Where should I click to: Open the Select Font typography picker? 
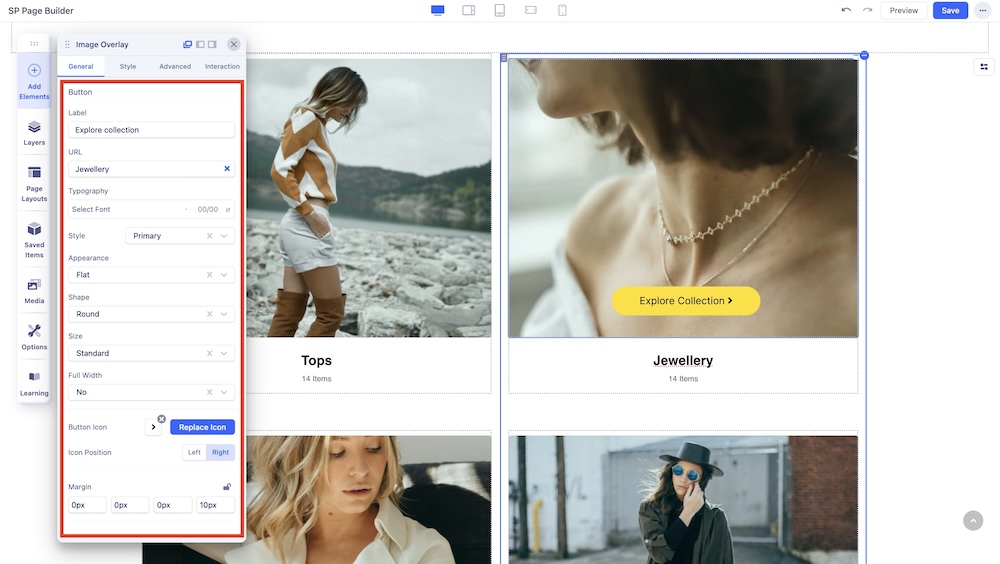151,209
